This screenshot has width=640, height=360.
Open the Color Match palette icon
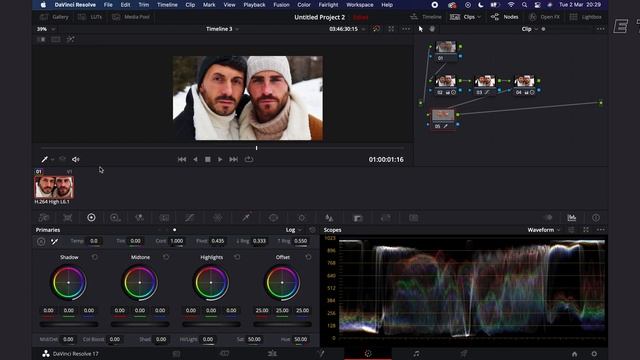pos(68,218)
